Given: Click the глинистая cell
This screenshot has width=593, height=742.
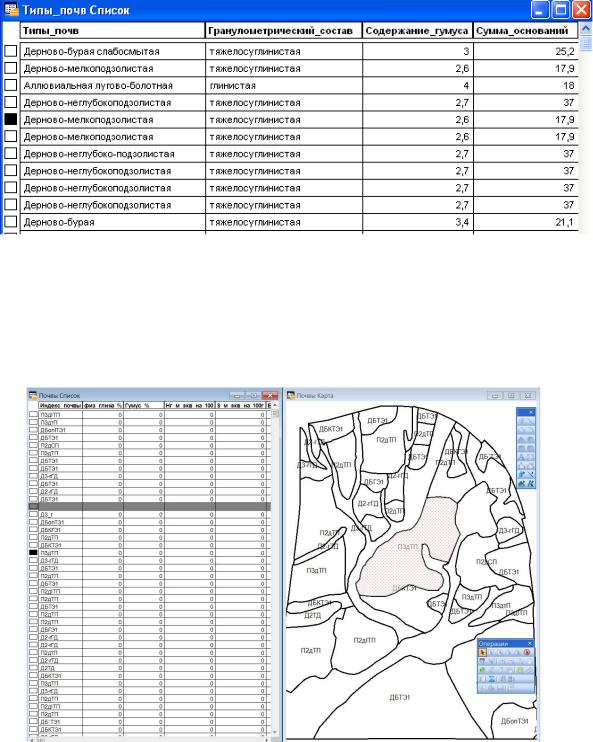Looking at the screenshot, I should 283,85.
